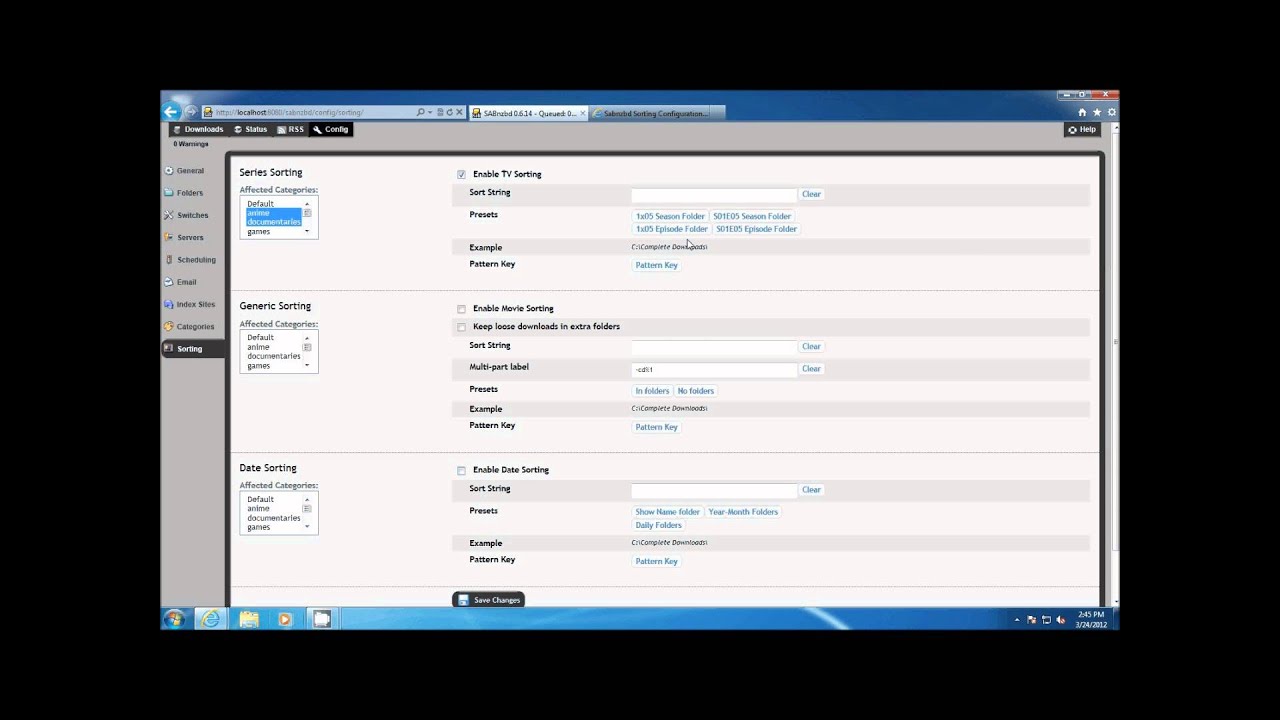
Task: Click the Scheduling icon in the sidebar
Action: [168, 260]
